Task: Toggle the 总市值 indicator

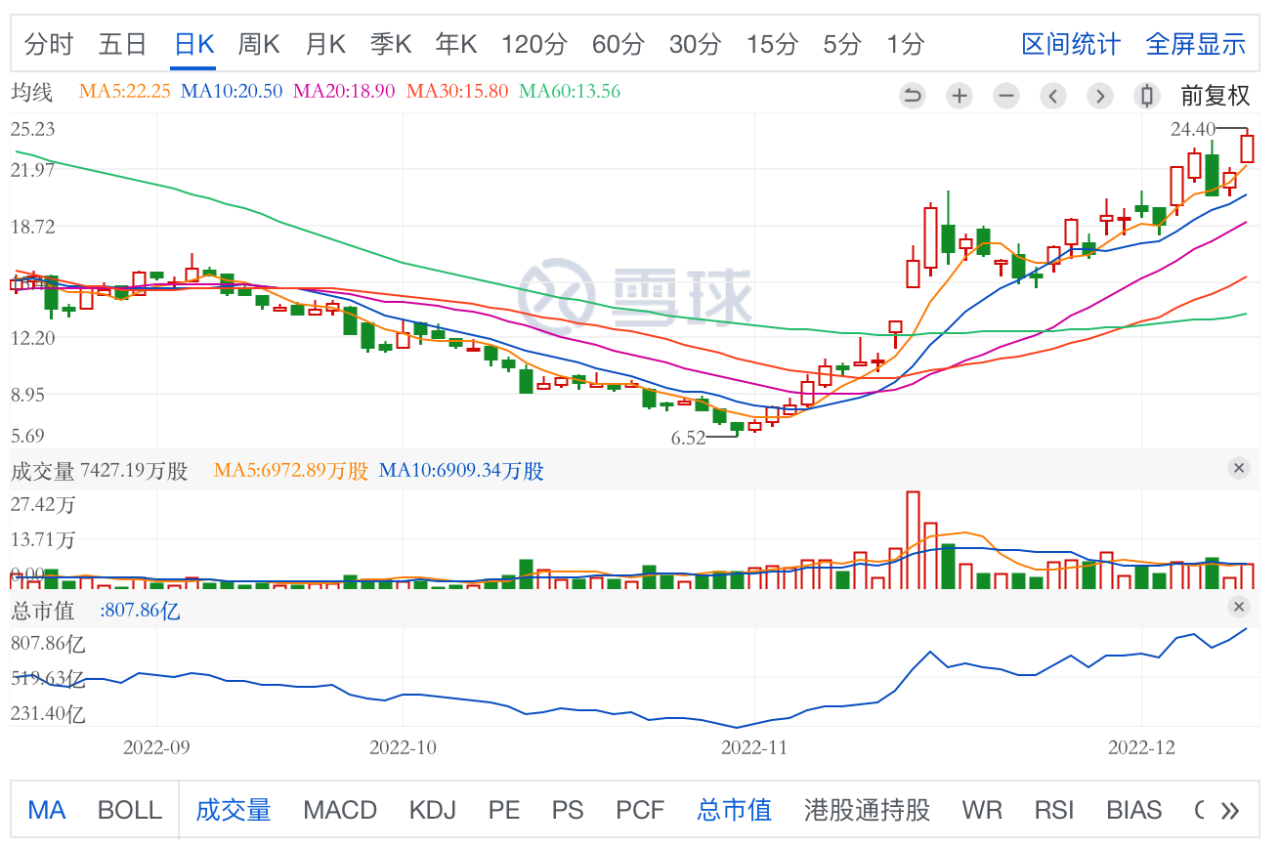Action: pos(734,810)
